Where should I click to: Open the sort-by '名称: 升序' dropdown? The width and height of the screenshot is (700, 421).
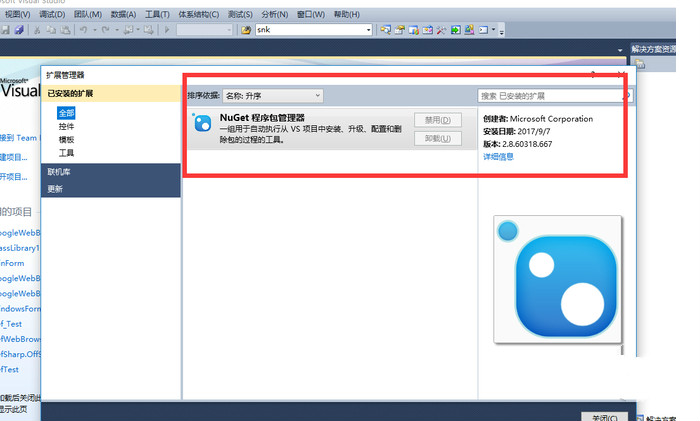[273, 96]
